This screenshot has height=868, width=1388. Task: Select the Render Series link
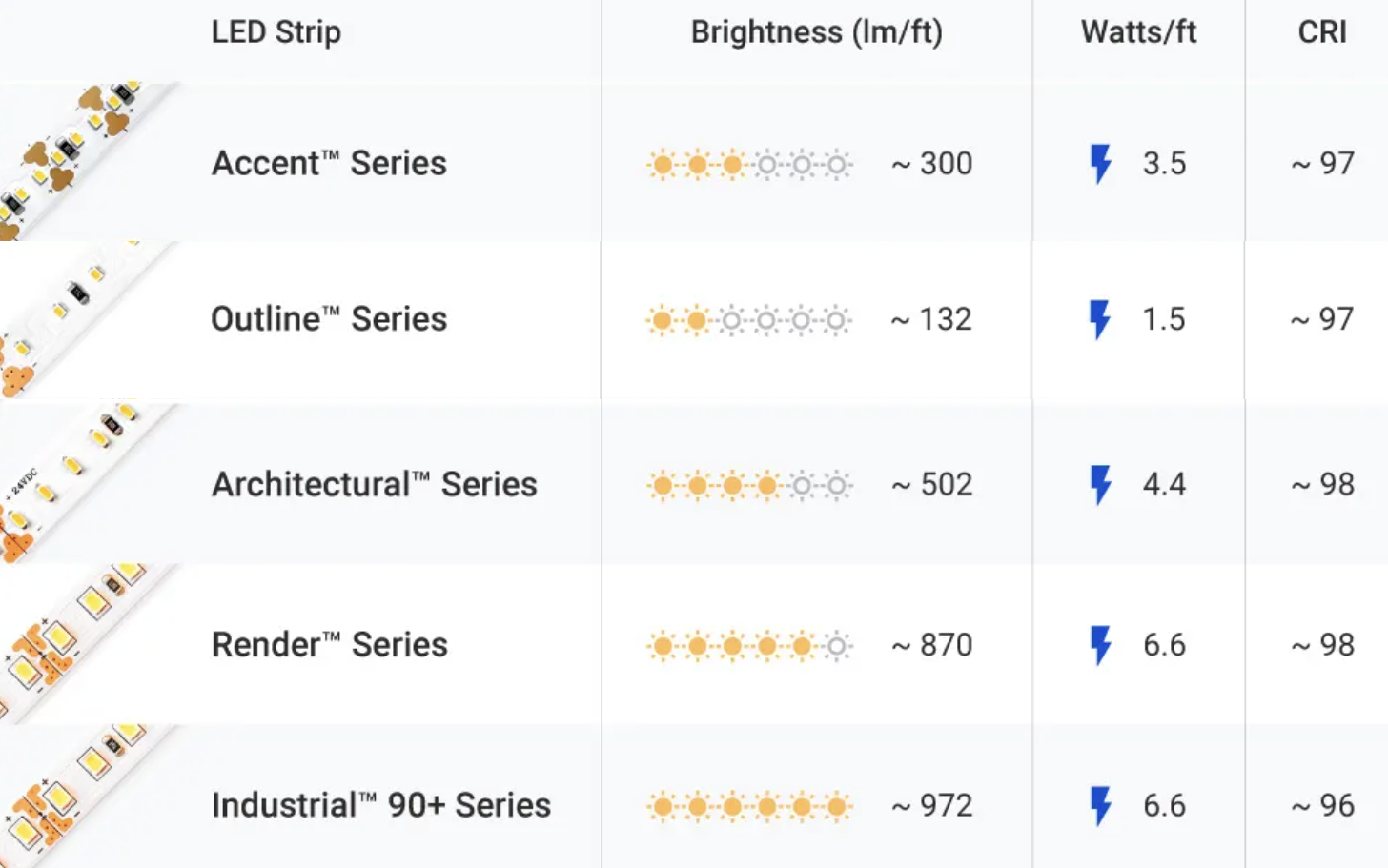(330, 645)
